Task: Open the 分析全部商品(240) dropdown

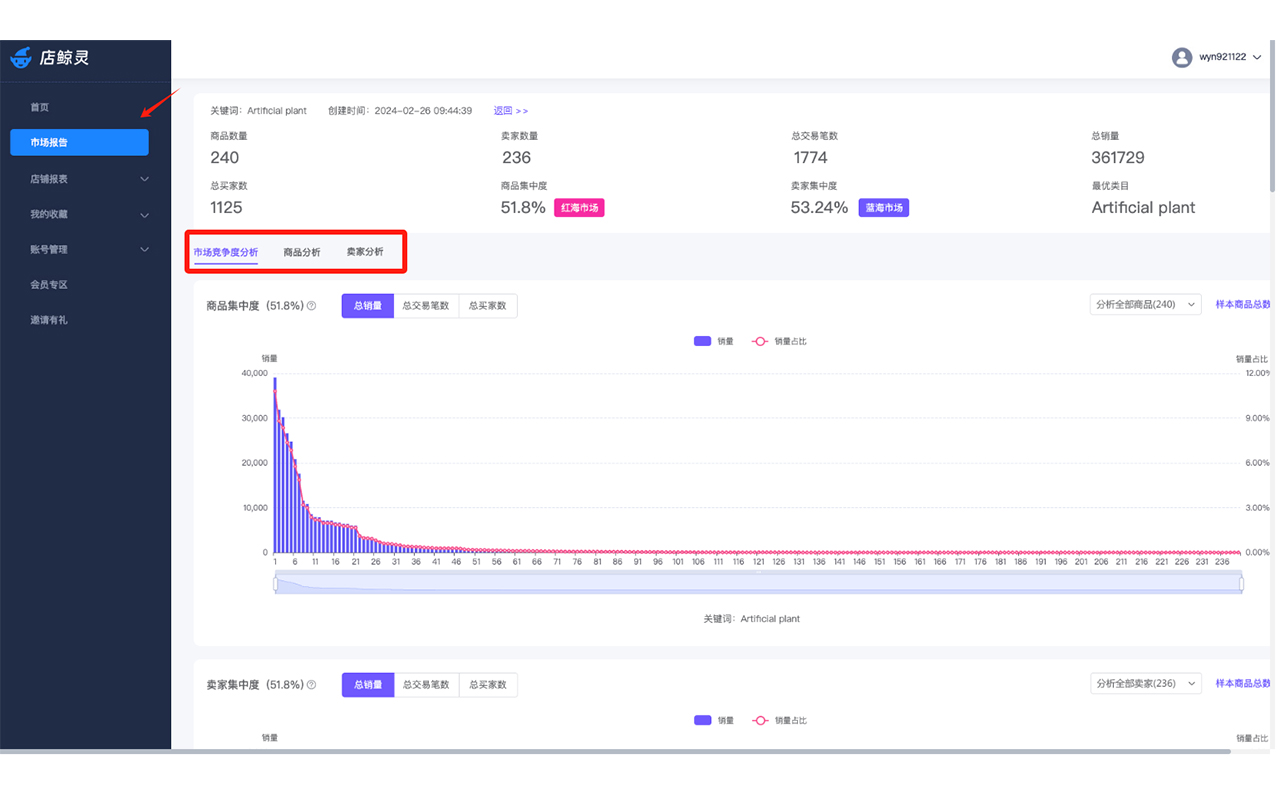Action: pos(1145,305)
